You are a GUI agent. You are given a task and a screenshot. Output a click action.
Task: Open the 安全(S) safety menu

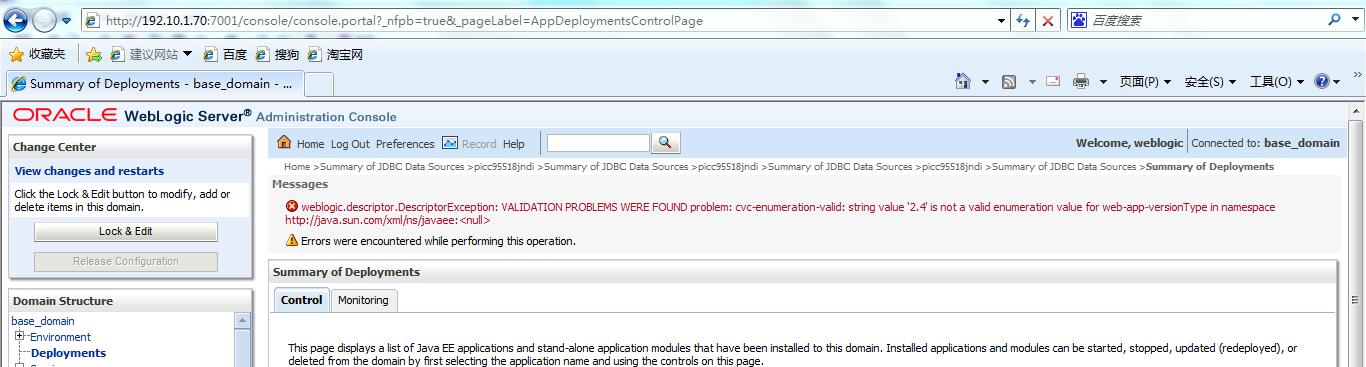point(1210,82)
